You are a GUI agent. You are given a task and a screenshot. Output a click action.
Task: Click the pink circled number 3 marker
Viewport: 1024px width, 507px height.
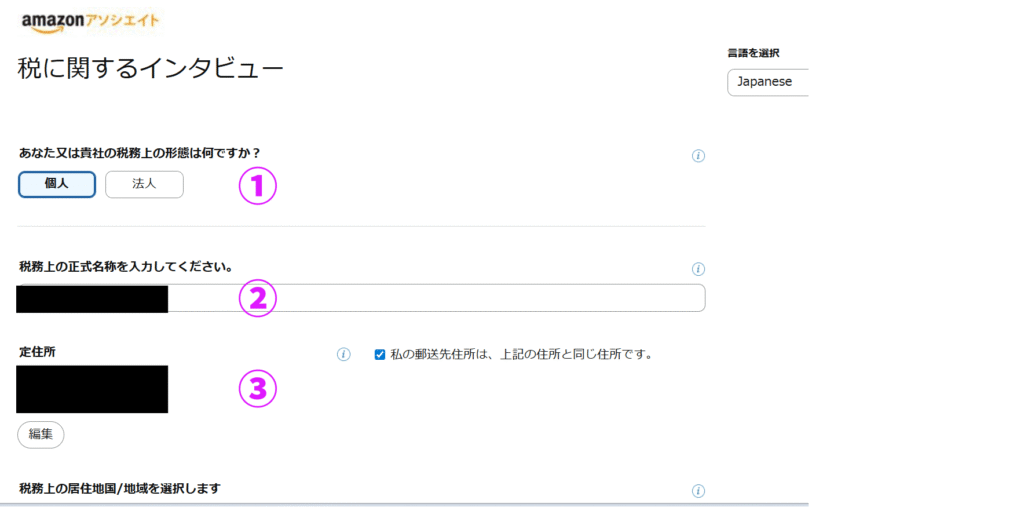[256, 389]
